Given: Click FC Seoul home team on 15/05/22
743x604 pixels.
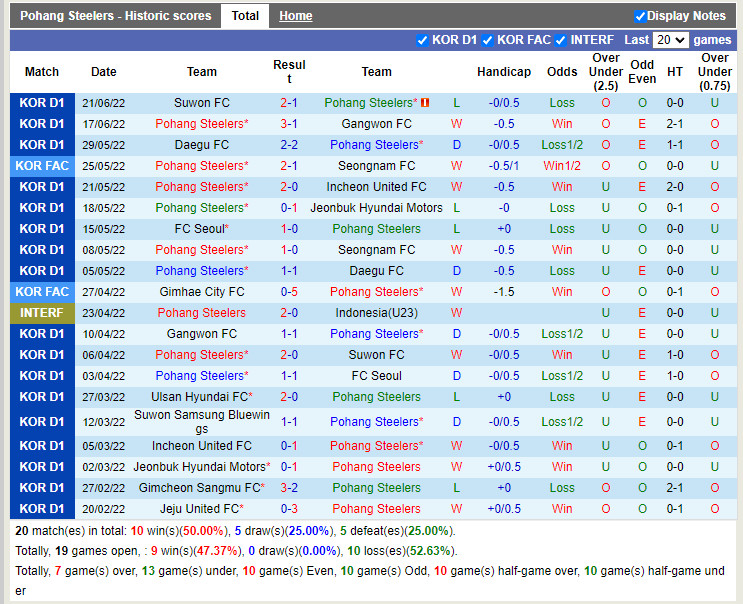Looking at the screenshot, I should (x=201, y=229).
